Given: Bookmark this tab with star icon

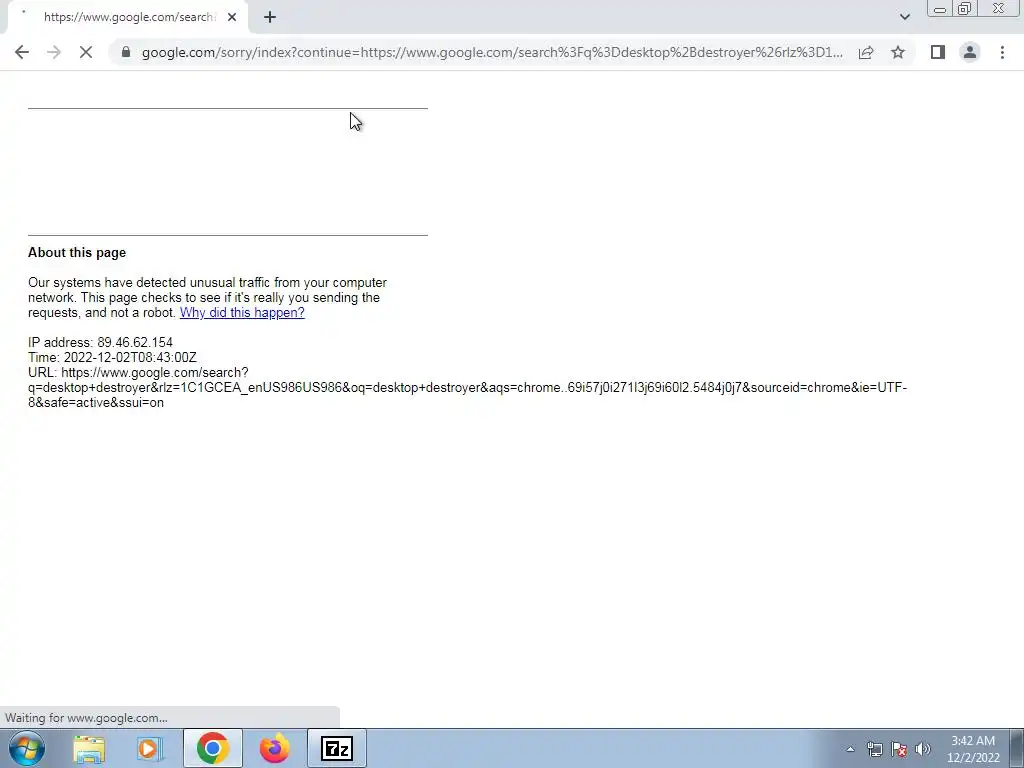Looking at the screenshot, I should click(x=898, y=52).
